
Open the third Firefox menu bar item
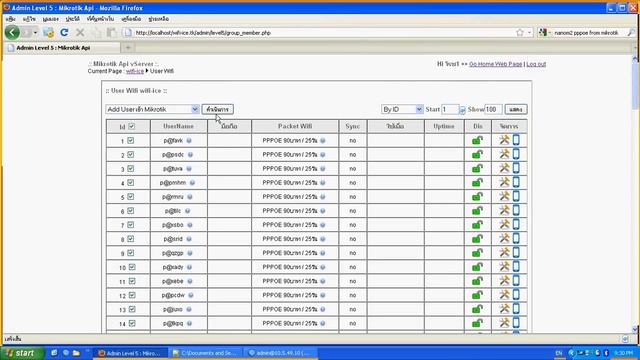(51, 19)
